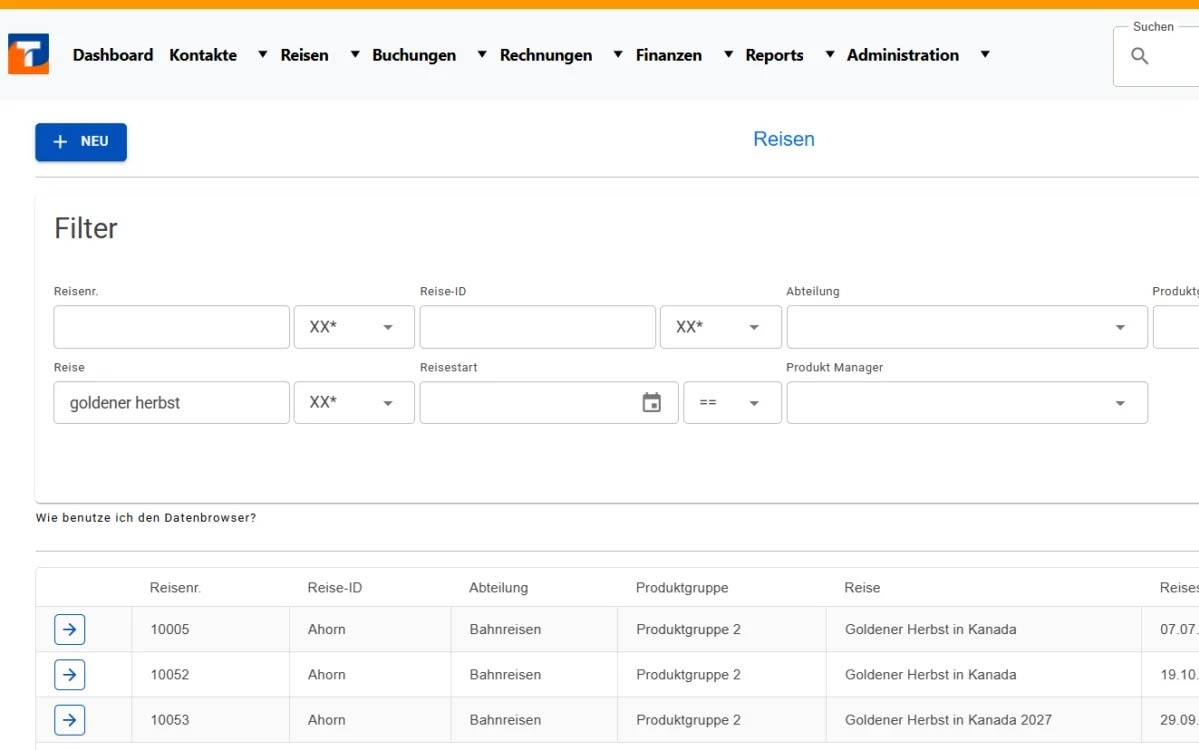Open the Dashboard menu item
The image size is (1199, 750).
(x=113, y=55)
